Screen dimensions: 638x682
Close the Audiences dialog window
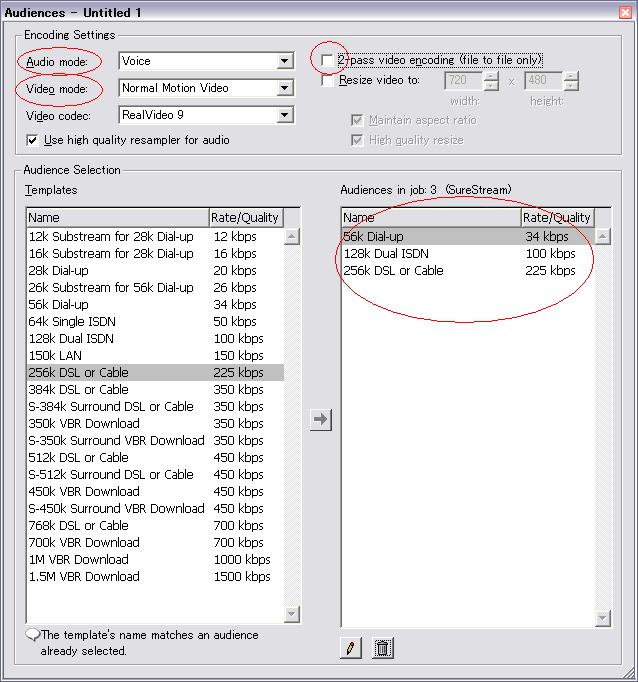tap(625, 12)
